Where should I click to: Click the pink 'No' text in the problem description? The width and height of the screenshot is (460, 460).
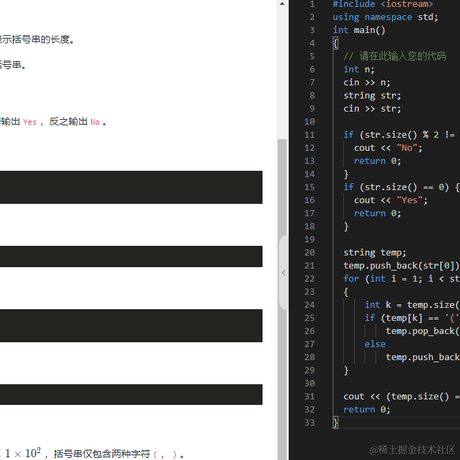95,122
